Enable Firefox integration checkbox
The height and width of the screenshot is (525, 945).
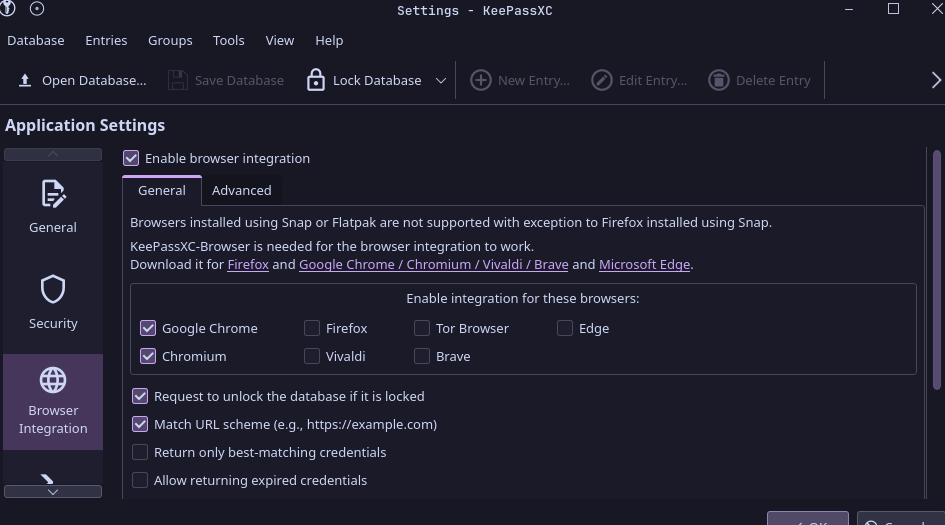(x=312, y=329)
